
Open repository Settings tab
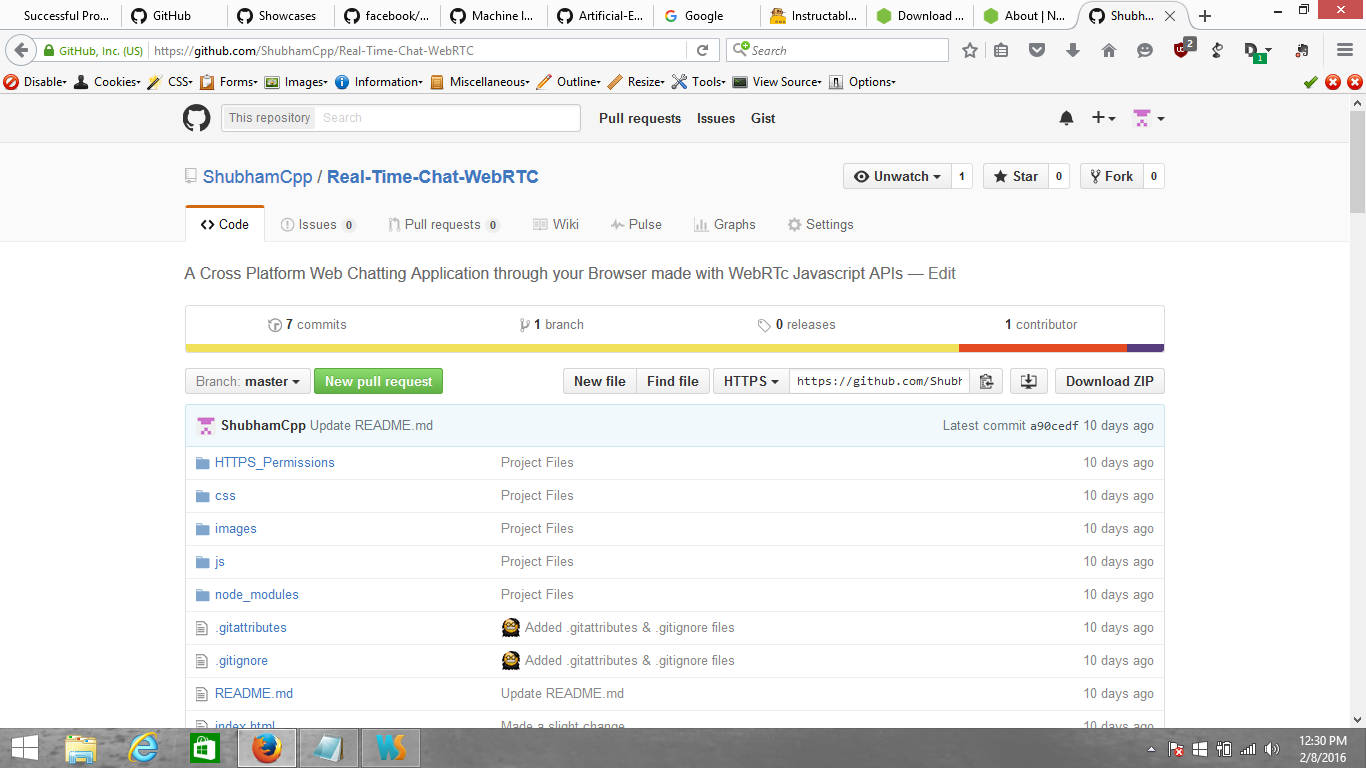820,224
